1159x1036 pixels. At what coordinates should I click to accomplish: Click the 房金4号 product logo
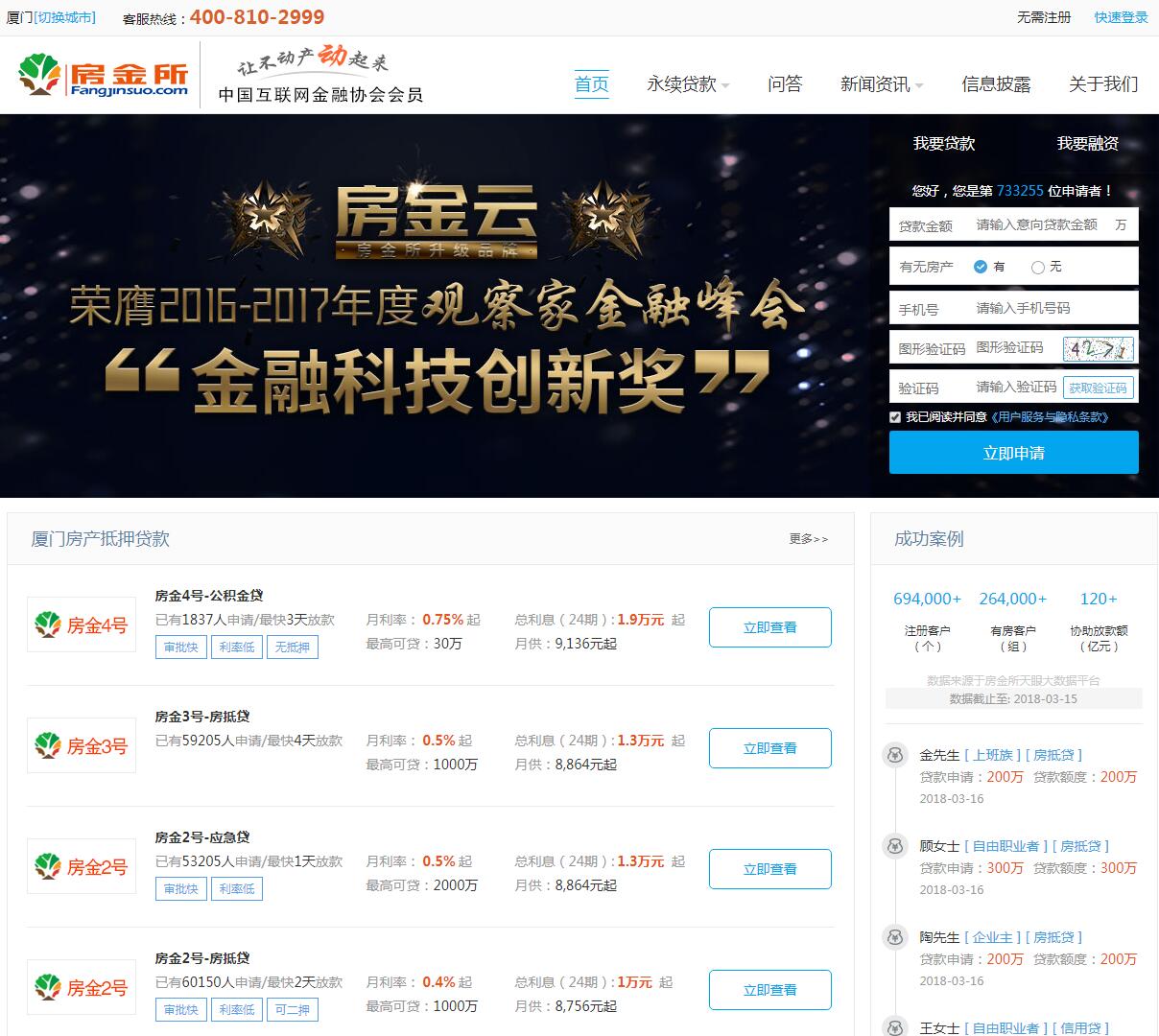pos(82,625)
